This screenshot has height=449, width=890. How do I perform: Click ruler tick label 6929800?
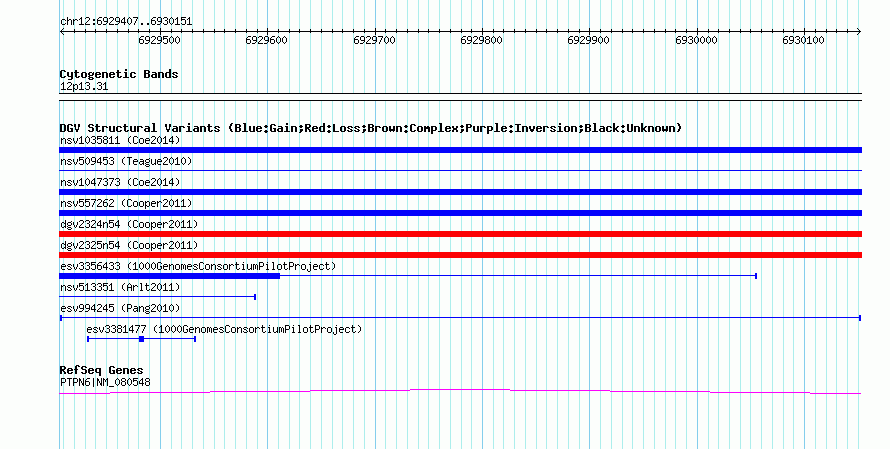point(481,40)
